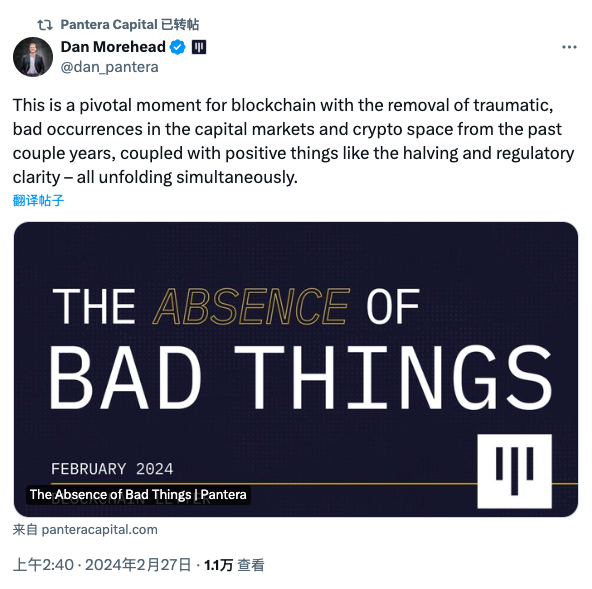Click the 来自 panteracapital.com source link
Viewport: 592px width, 589px height.
point(85,529)
